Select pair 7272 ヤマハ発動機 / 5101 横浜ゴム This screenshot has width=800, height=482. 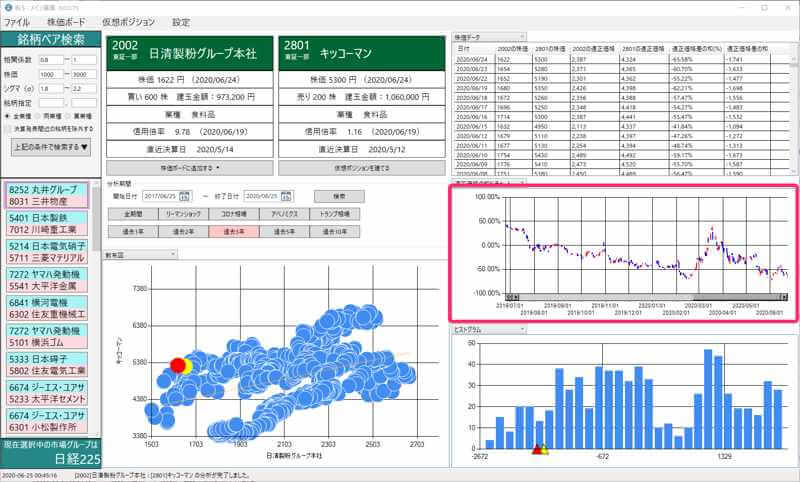click(x=47, y=337)
